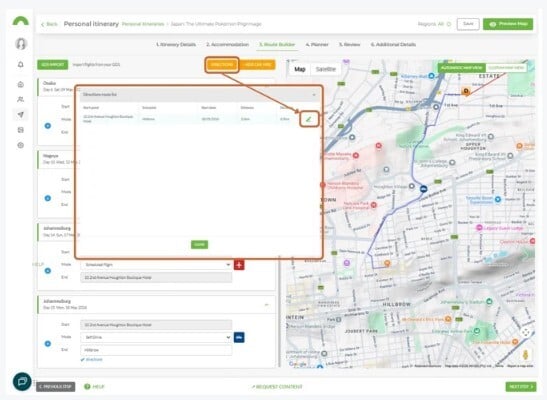Open the lowest icon in the left sidebar
The image size is (547, 400).
(x=21, y=145)
